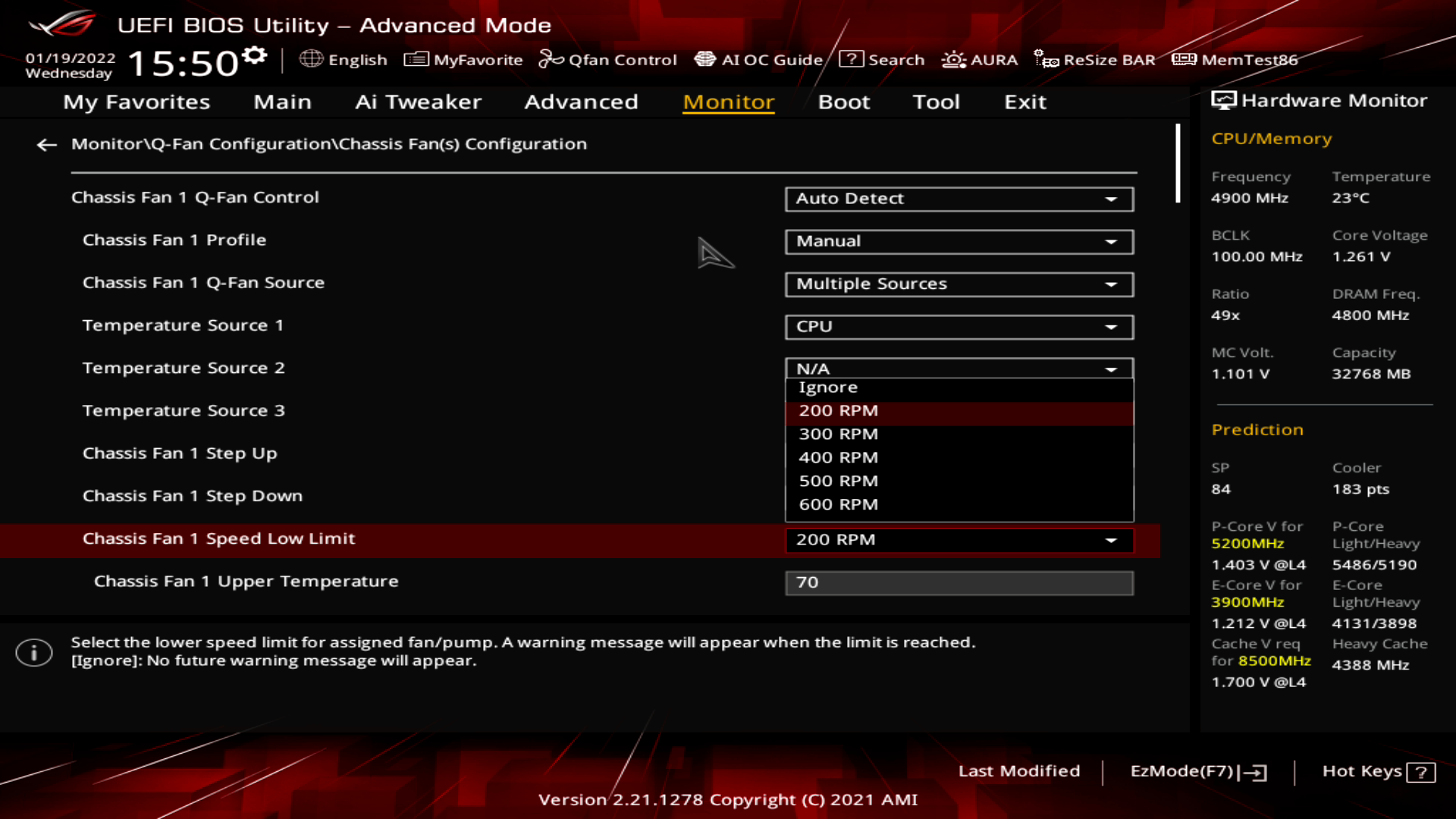Click the 32768 MB capacity value
This screenshot has width=1456, height=819.
[x=1371, y=374]
